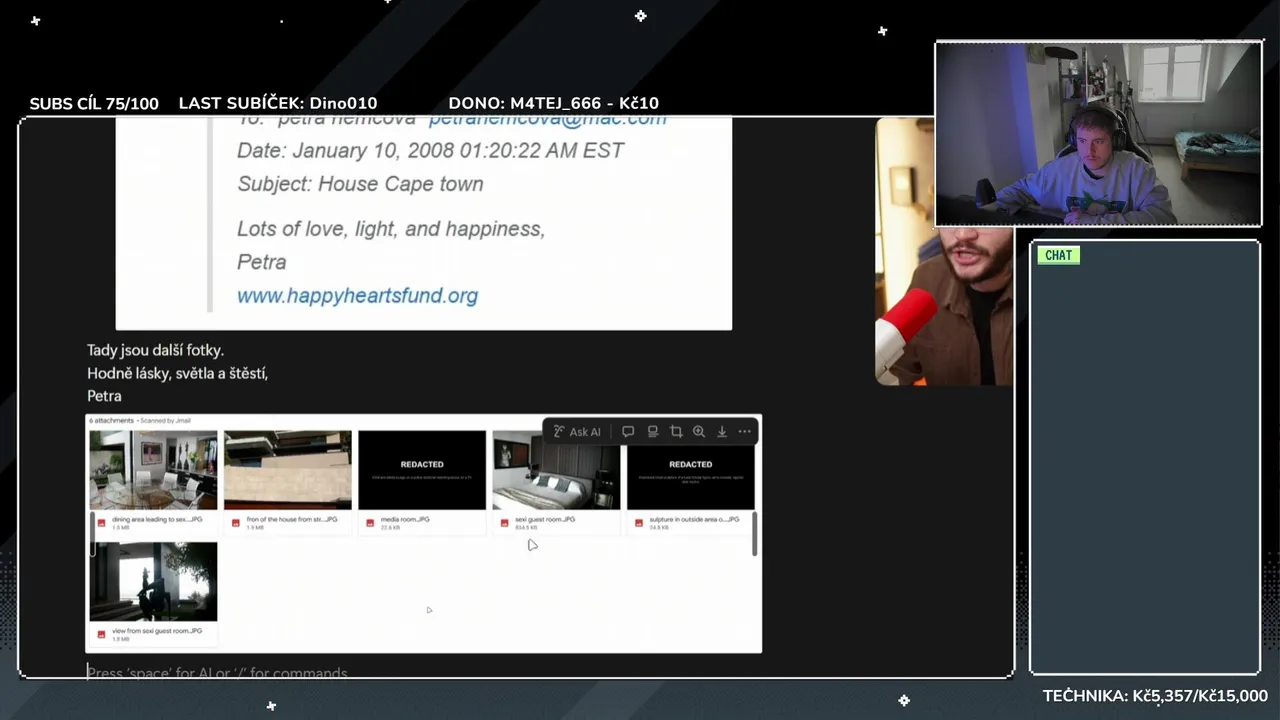Viewport: 1280px width, 720px height.
Task: Click the attachments panel right scrollbar
Action: (755, 533)
